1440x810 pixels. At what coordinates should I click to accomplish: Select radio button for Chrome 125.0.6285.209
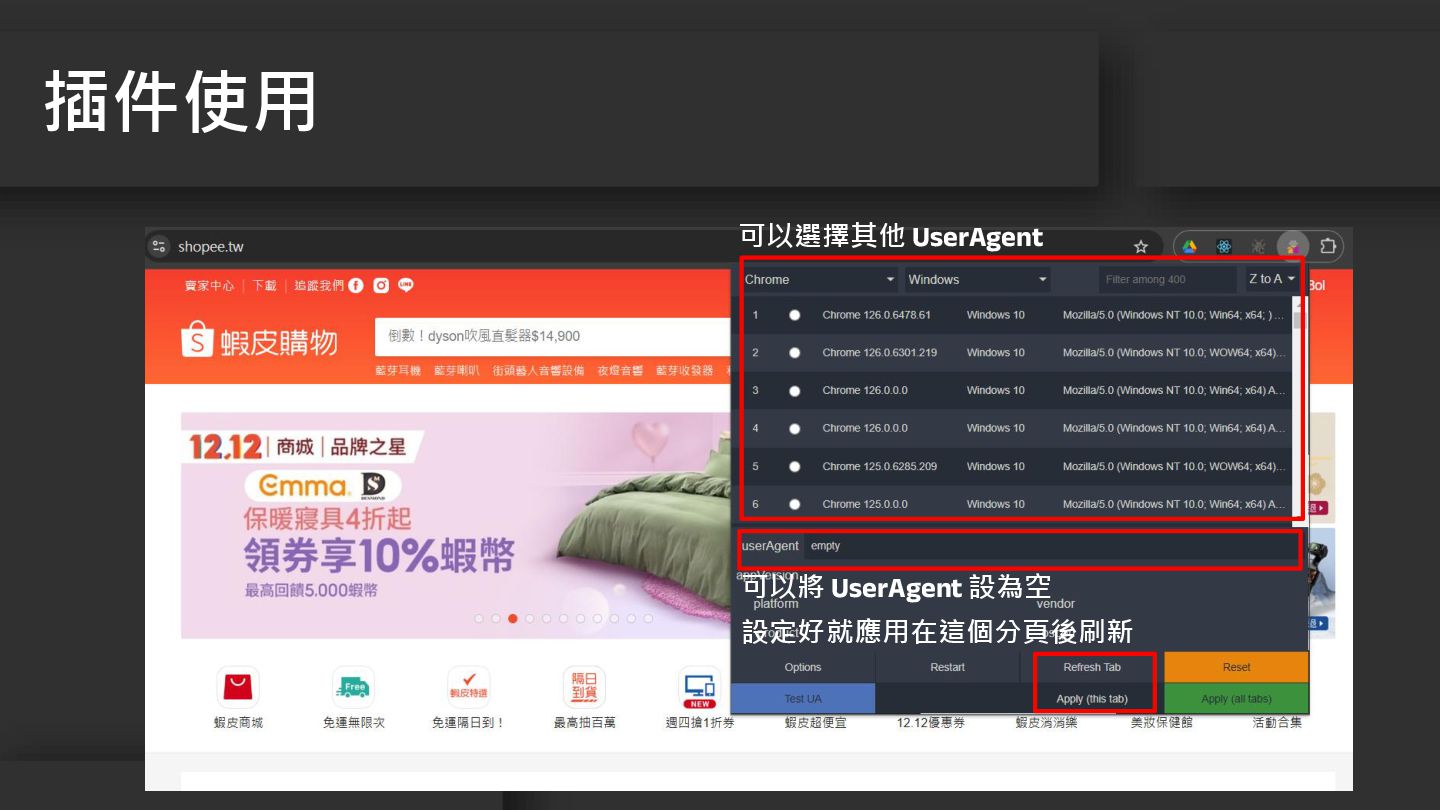pyautogui.click(x=795, y=467)
